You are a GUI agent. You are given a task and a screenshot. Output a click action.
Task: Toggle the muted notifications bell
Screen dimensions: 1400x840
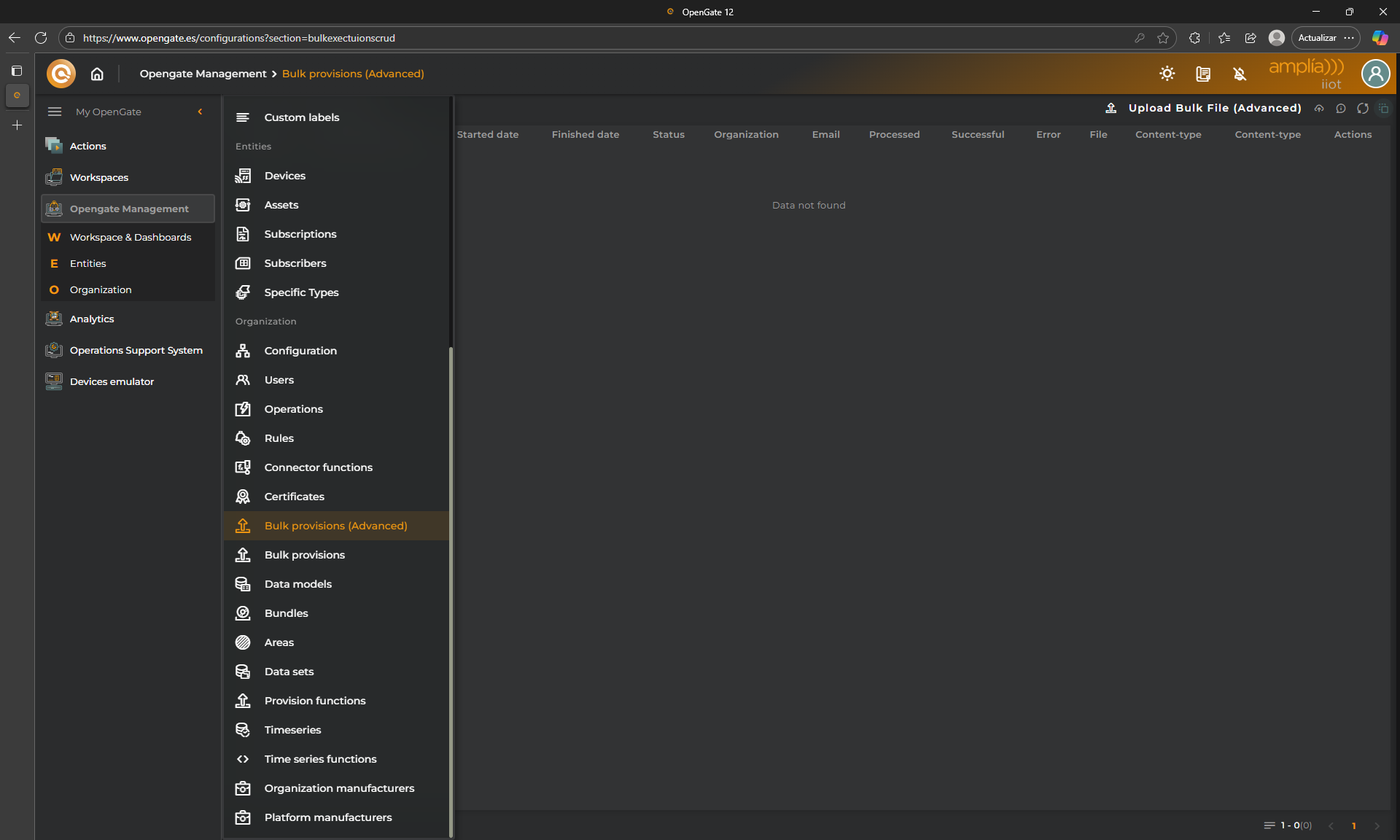1239,74
